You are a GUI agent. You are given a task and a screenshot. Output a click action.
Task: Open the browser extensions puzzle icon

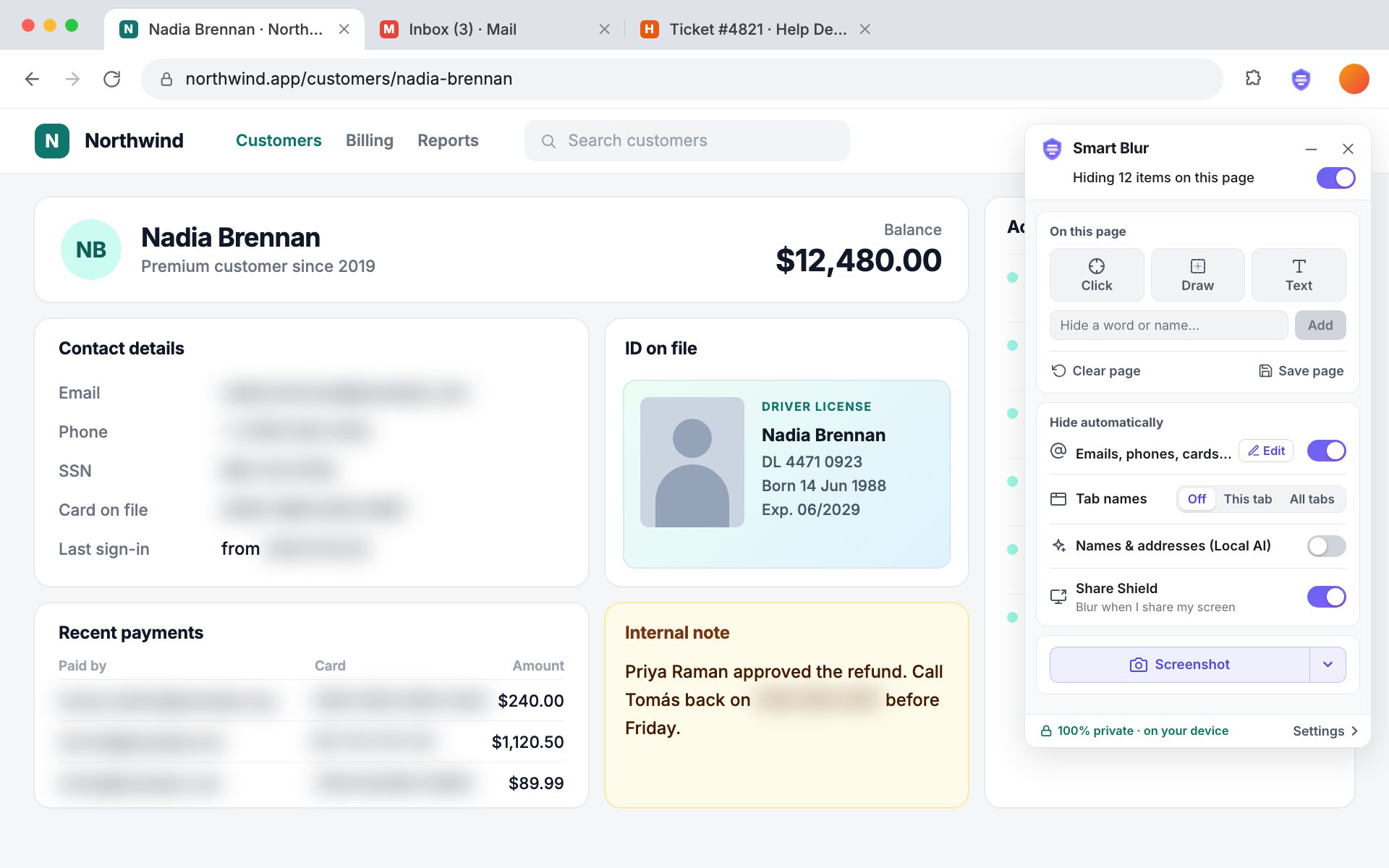pyautogui.click(x=1253, y=78)
